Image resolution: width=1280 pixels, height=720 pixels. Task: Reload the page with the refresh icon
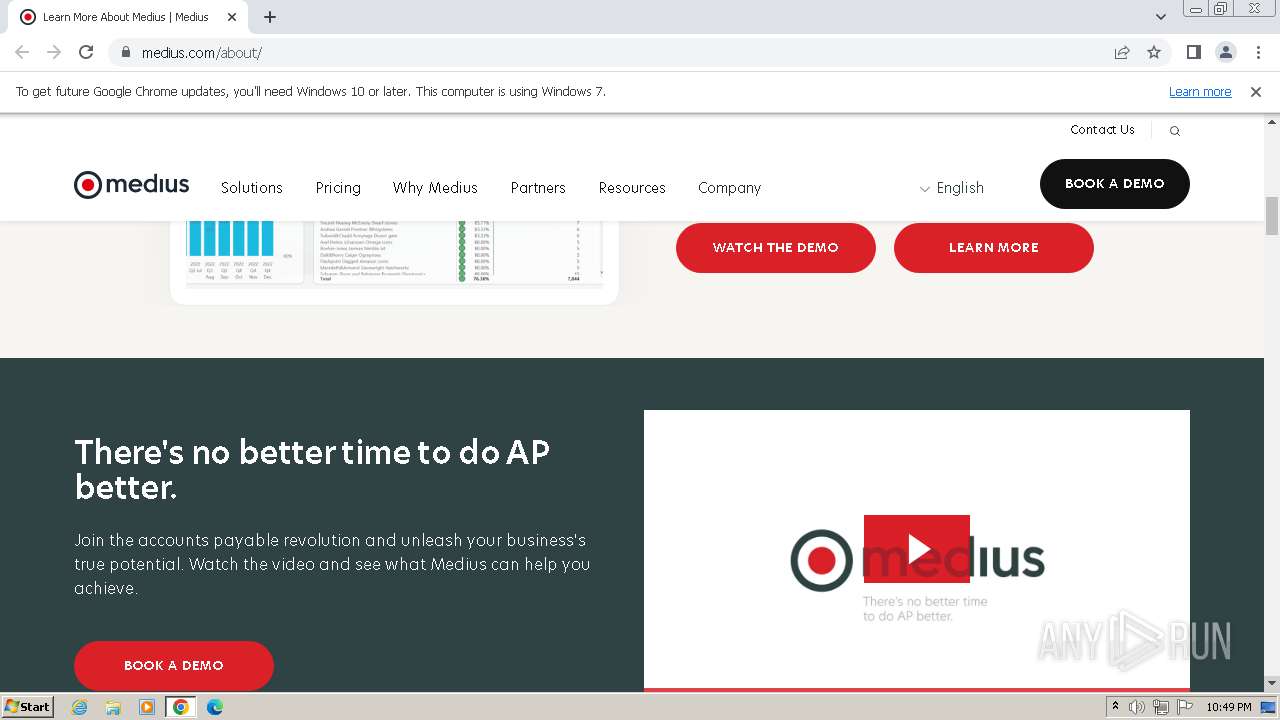(86, 52)
